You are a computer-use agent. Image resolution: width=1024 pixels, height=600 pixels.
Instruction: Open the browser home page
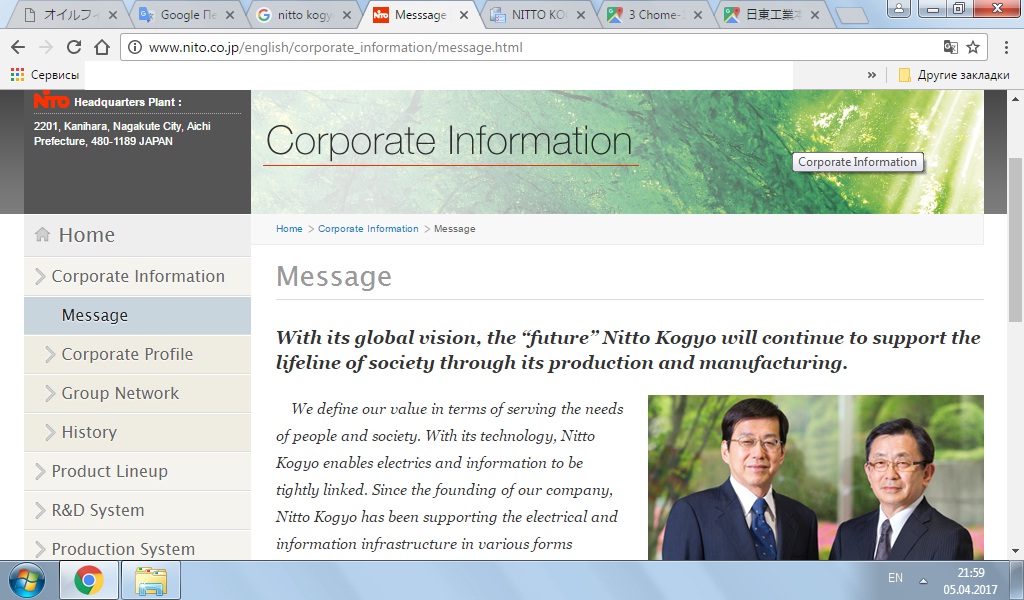point(102,47)
